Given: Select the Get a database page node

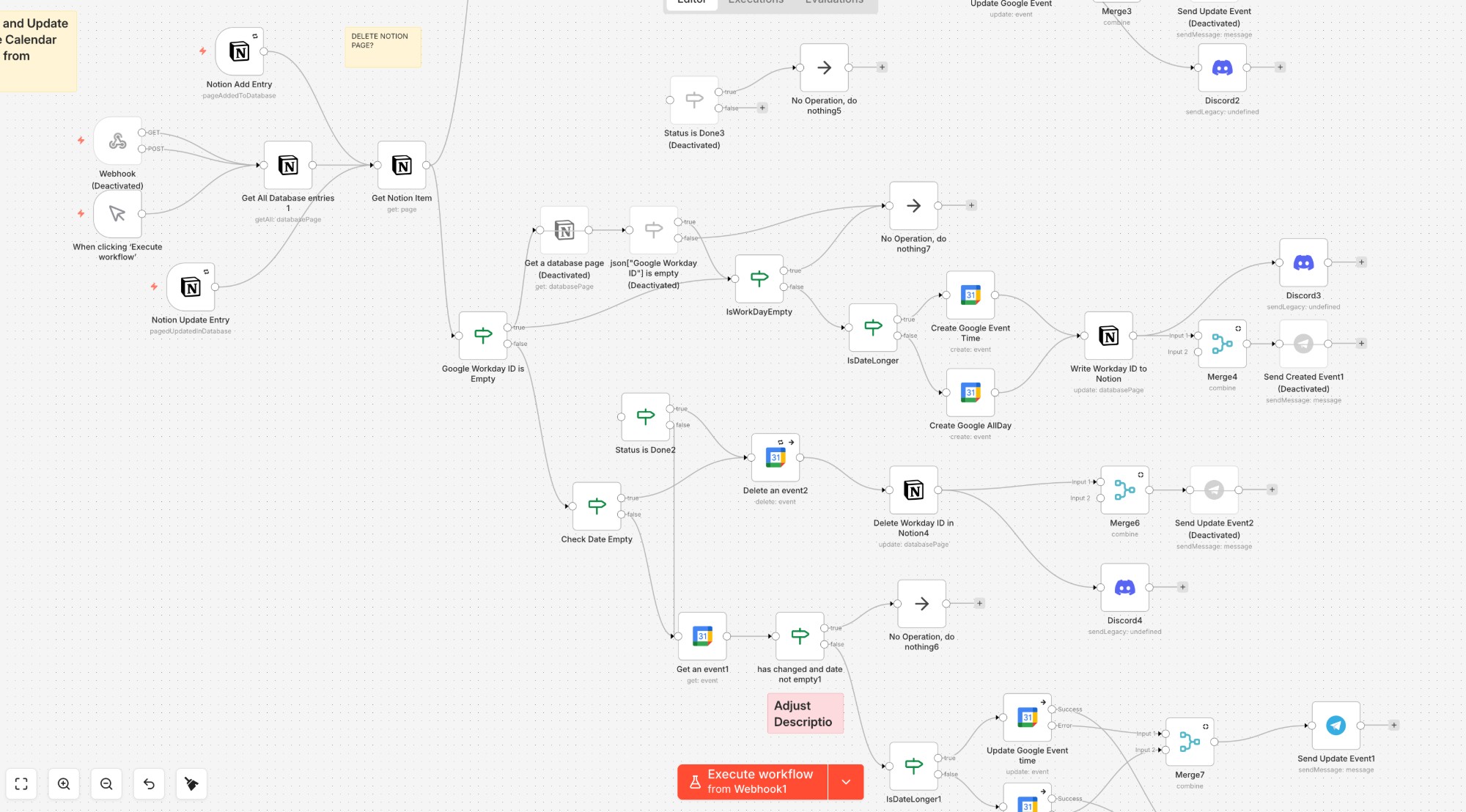Looking at the screenshot, I should [x=564, y=230].
